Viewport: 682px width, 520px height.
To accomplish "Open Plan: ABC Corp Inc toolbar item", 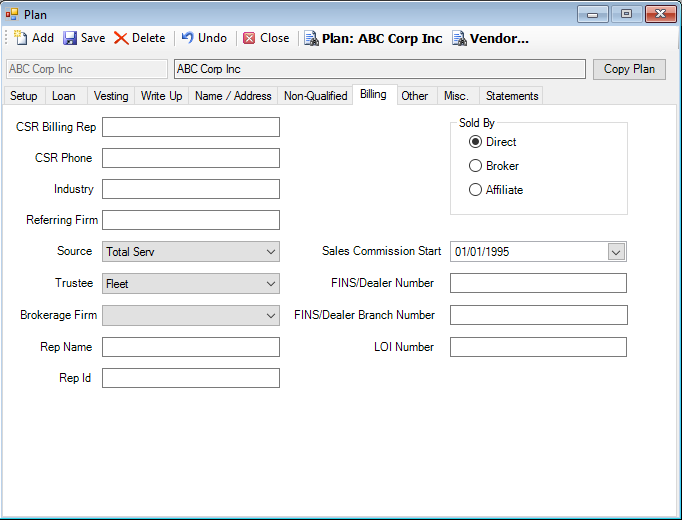I will point(373,38).
